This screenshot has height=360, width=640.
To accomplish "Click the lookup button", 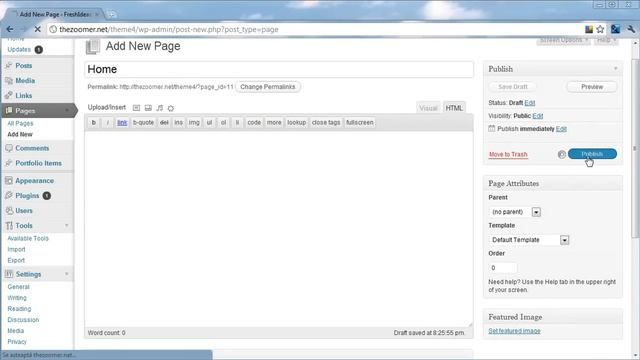I will (x=296, y=122).
